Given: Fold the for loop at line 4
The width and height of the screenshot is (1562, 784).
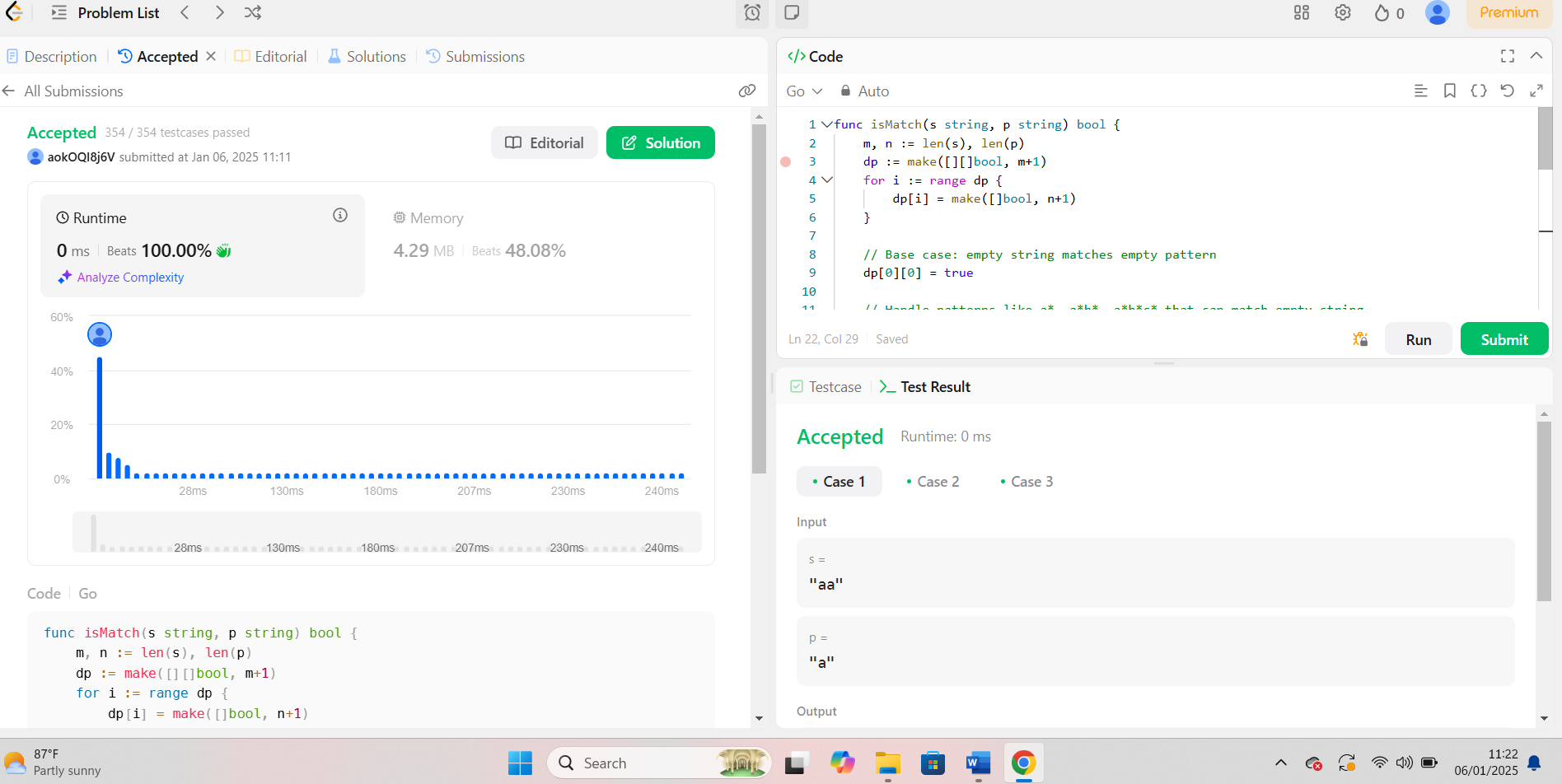Looking at the screenshot, I should click(x=827, y=180).
